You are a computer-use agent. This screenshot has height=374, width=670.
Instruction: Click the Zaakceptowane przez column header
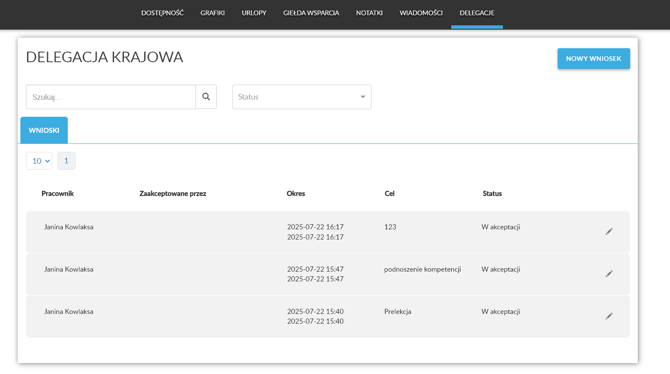point(173,194)
